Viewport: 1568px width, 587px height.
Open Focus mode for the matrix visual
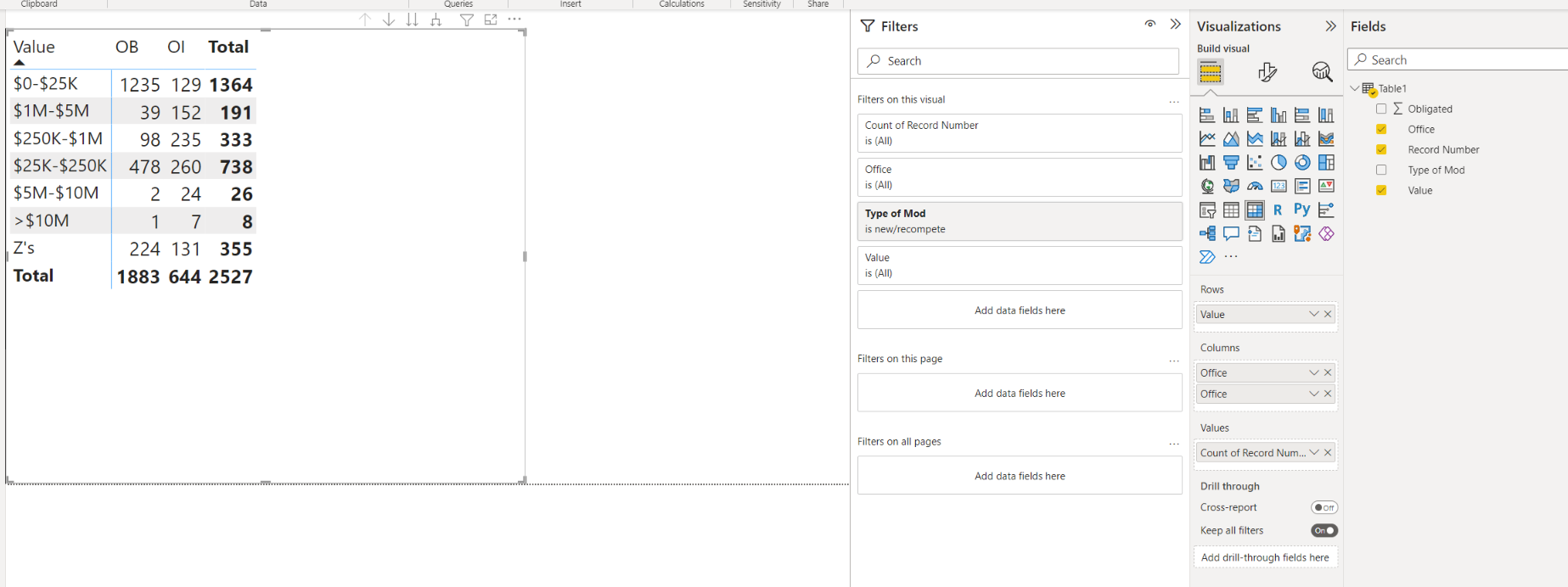pos(491,20)
